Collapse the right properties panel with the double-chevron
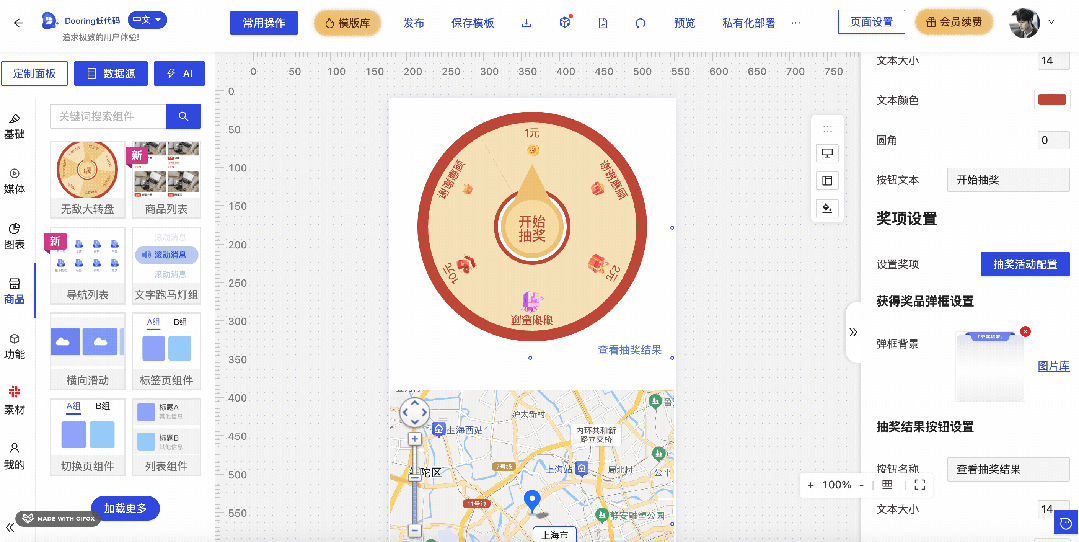This screenshot has width=1079, height=542. point(853,332)
